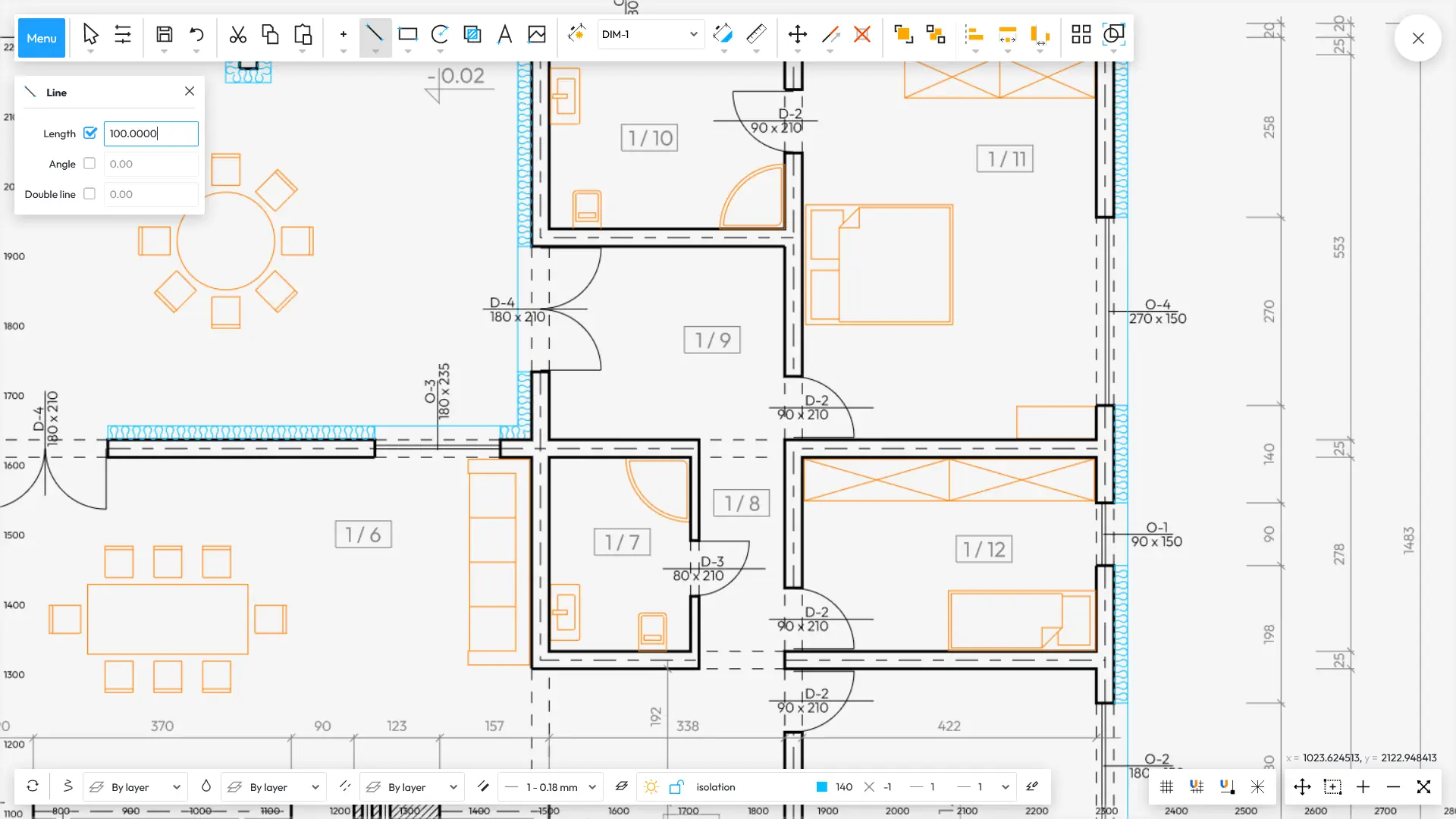Close the Line properties panel

point(189,91)
